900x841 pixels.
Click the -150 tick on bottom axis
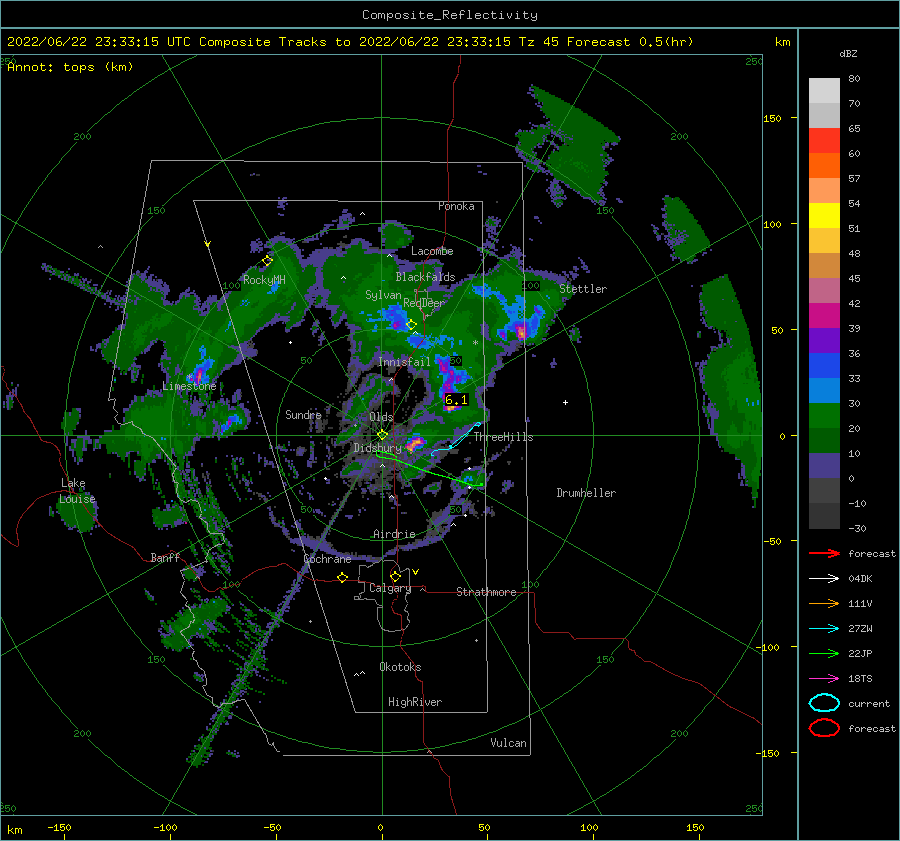pyautogui.click(x=59, y=827)
